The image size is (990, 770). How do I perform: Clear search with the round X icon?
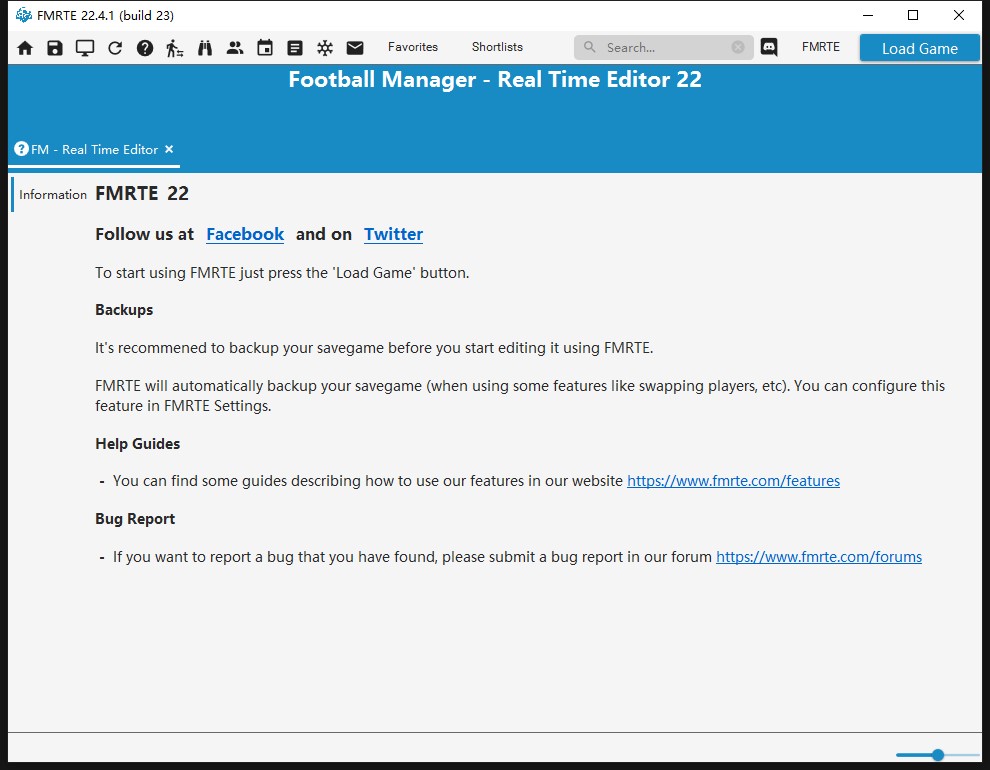pyautogui.click(x=737, y=47)
